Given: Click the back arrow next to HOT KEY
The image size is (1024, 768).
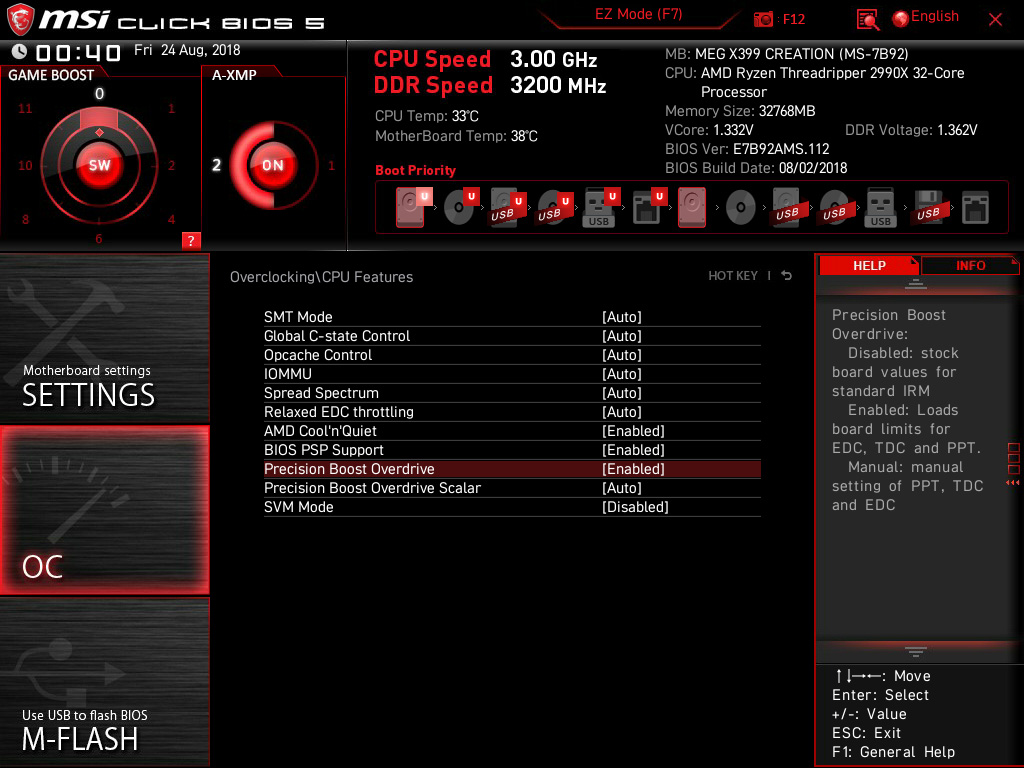Looking at the screenshot, I should coord(787,276).
